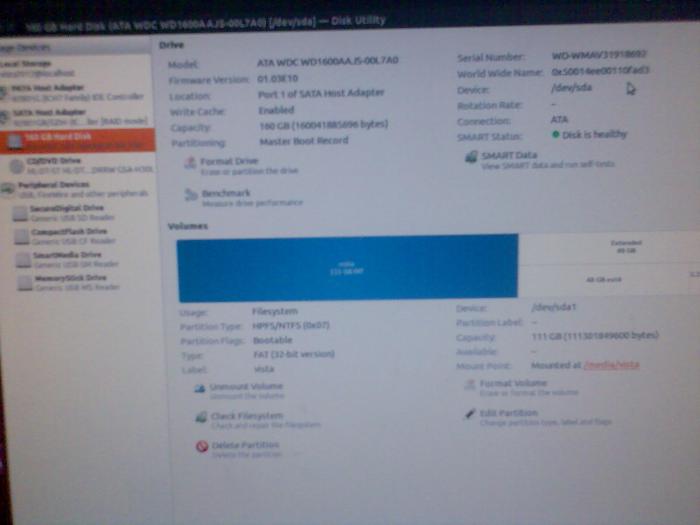Click the CD/DVD Drive disc icon

point(17,166)
